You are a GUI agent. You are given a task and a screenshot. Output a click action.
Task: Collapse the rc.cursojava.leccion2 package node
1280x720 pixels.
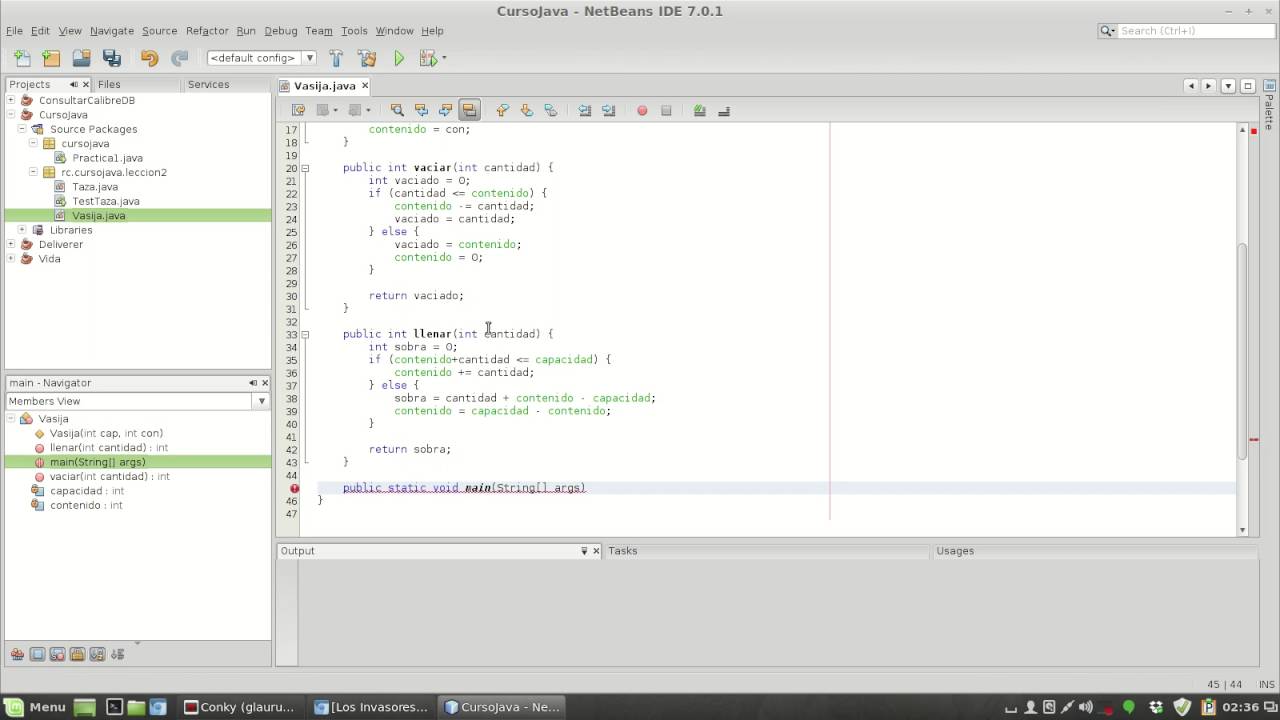[x=33, y=172]
